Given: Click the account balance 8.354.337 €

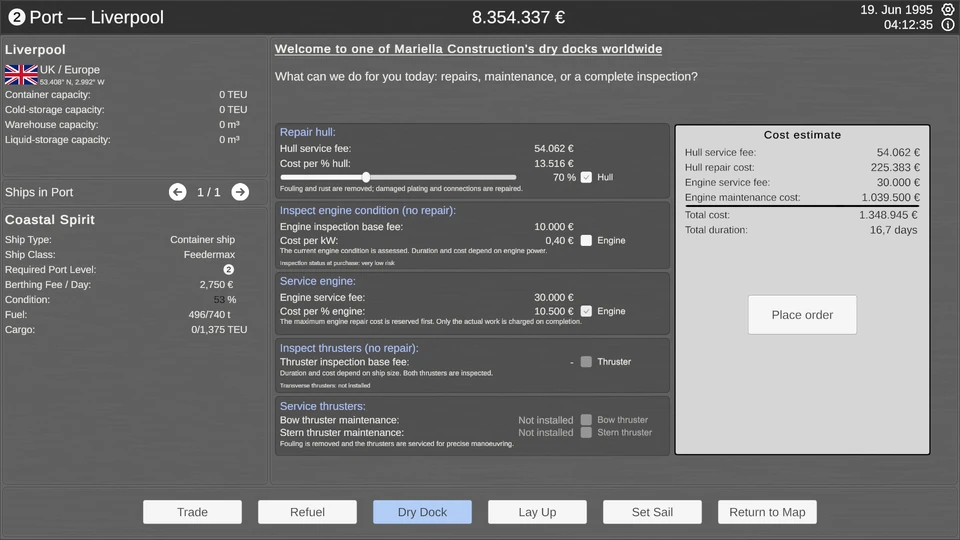Looking at the screenshot, I should coord(518,17).
